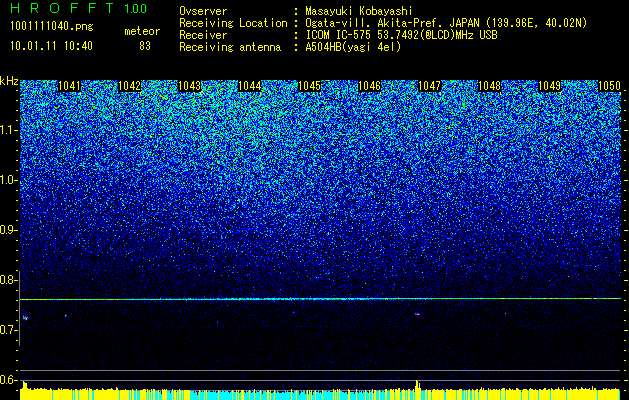Click the A504HB(yagi 4el) antenna text
Viewport: 629px width, 400px height.
(x=353, y=47)
